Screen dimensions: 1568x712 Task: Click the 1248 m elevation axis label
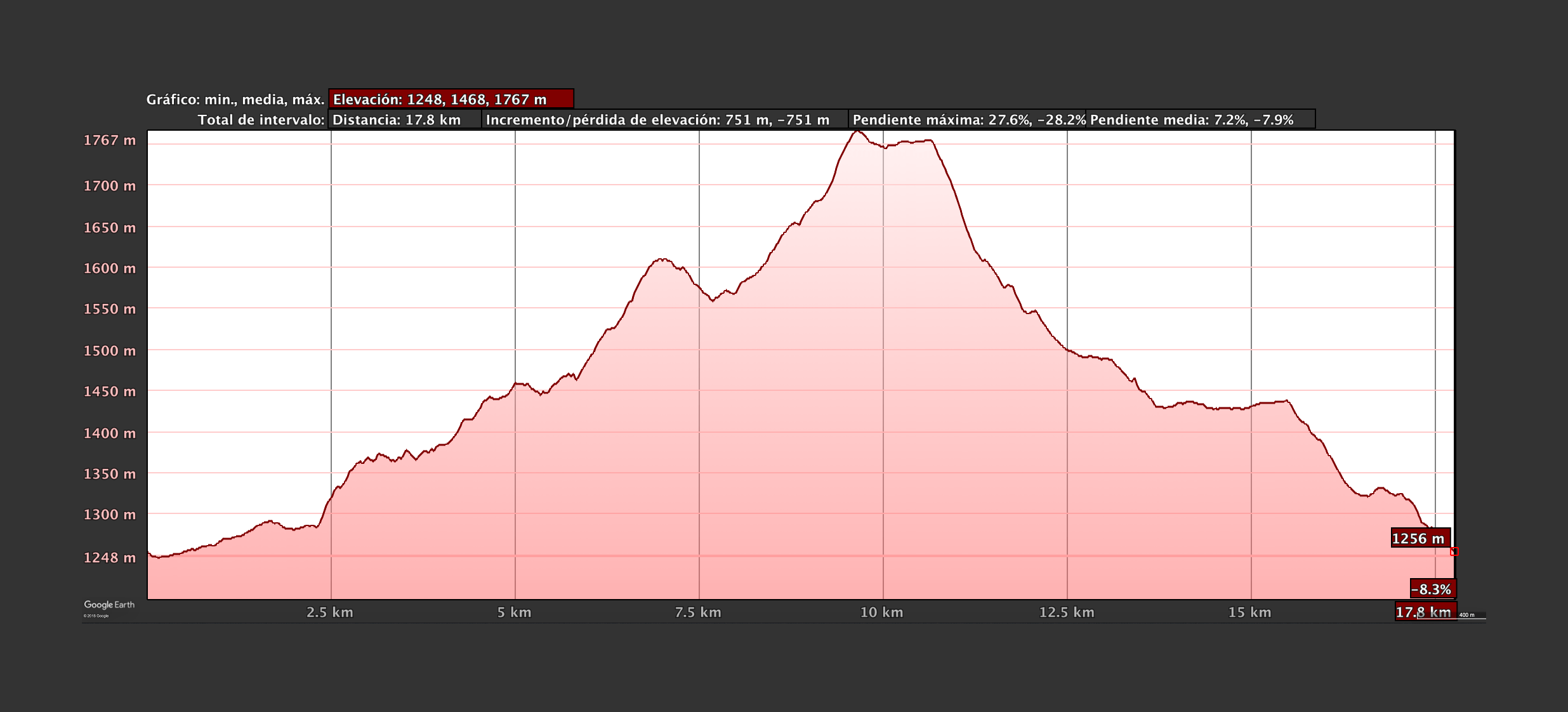[x=110, y=558]
